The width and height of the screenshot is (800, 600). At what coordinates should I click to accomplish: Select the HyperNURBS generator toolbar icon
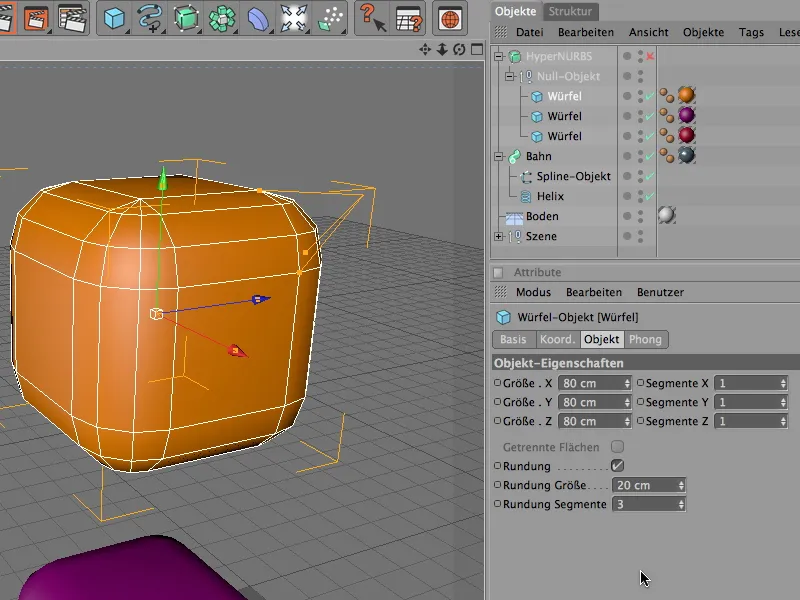[x=186, y=18]
